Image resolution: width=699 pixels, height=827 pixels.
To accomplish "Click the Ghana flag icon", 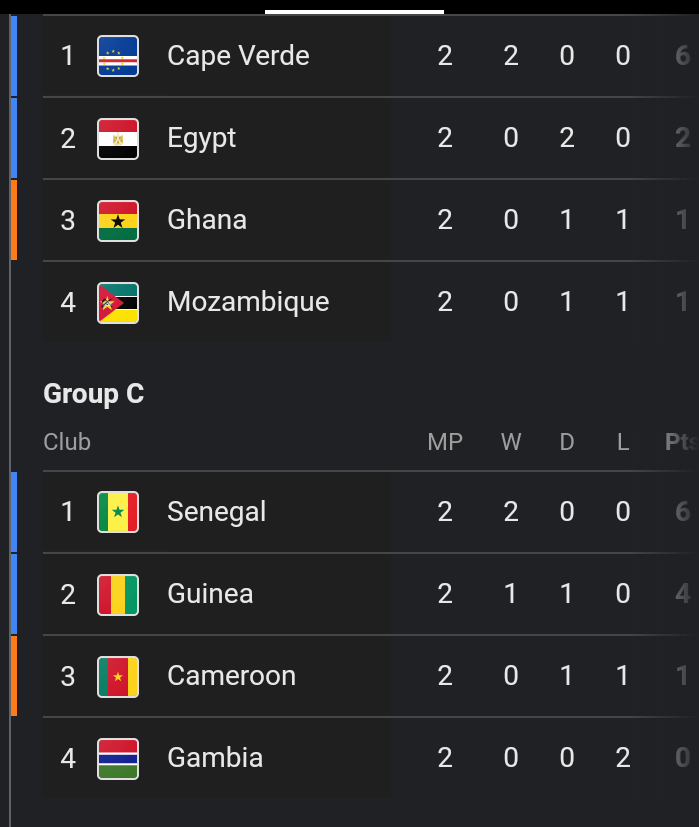I will pos(118,220).
